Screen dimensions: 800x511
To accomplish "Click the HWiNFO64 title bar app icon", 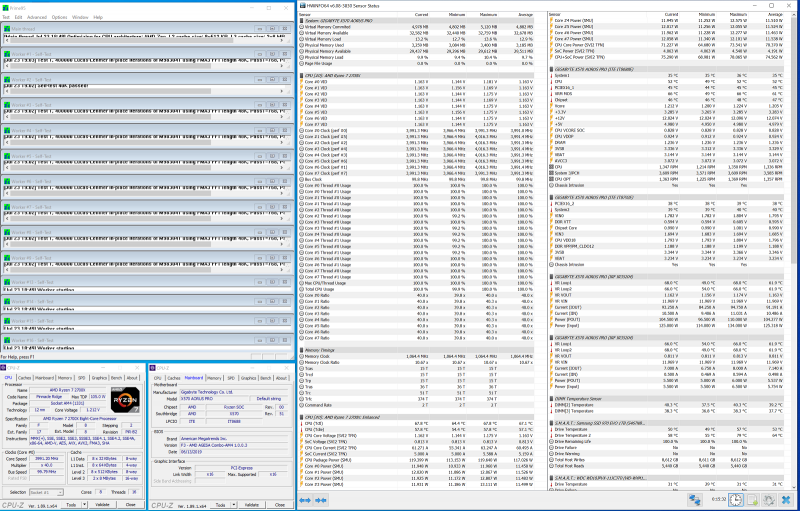I will [x=303, y=6].
